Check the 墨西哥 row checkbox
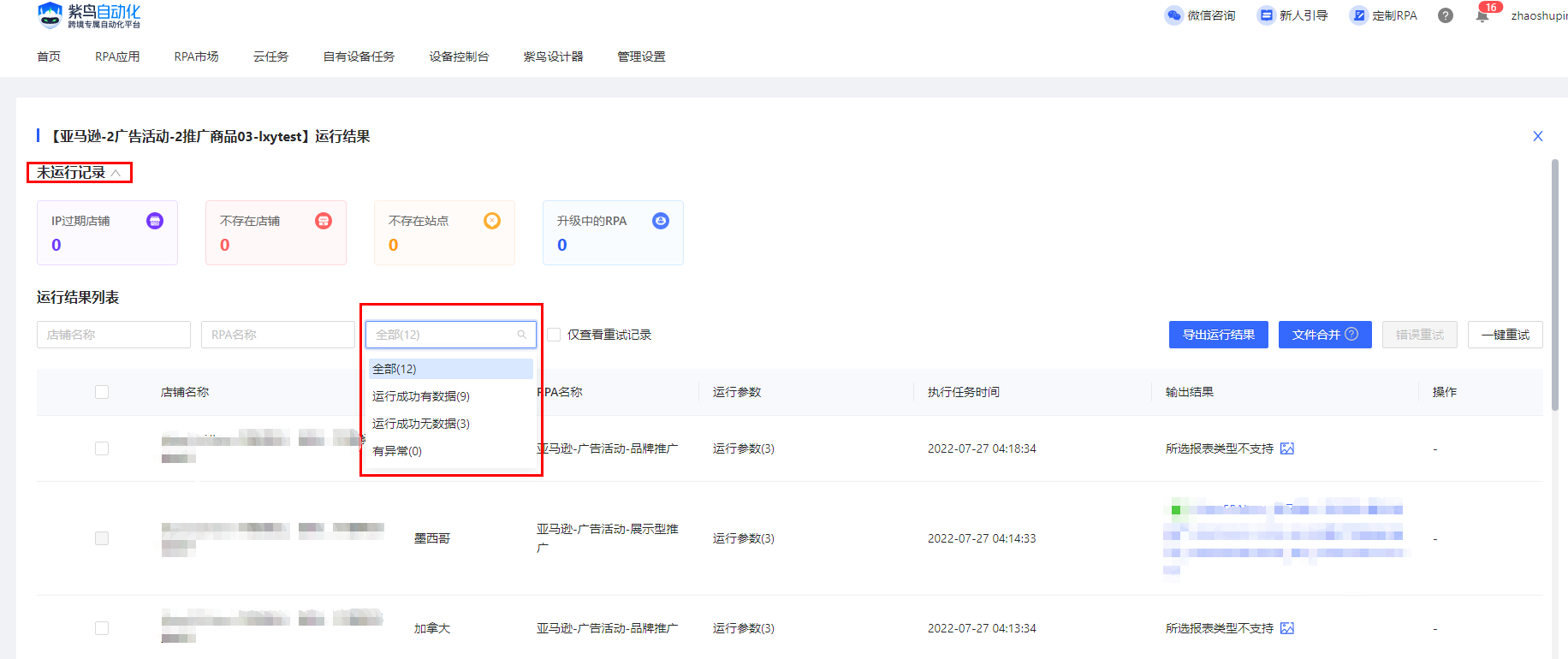1568x659 pixels. [102, 538]
